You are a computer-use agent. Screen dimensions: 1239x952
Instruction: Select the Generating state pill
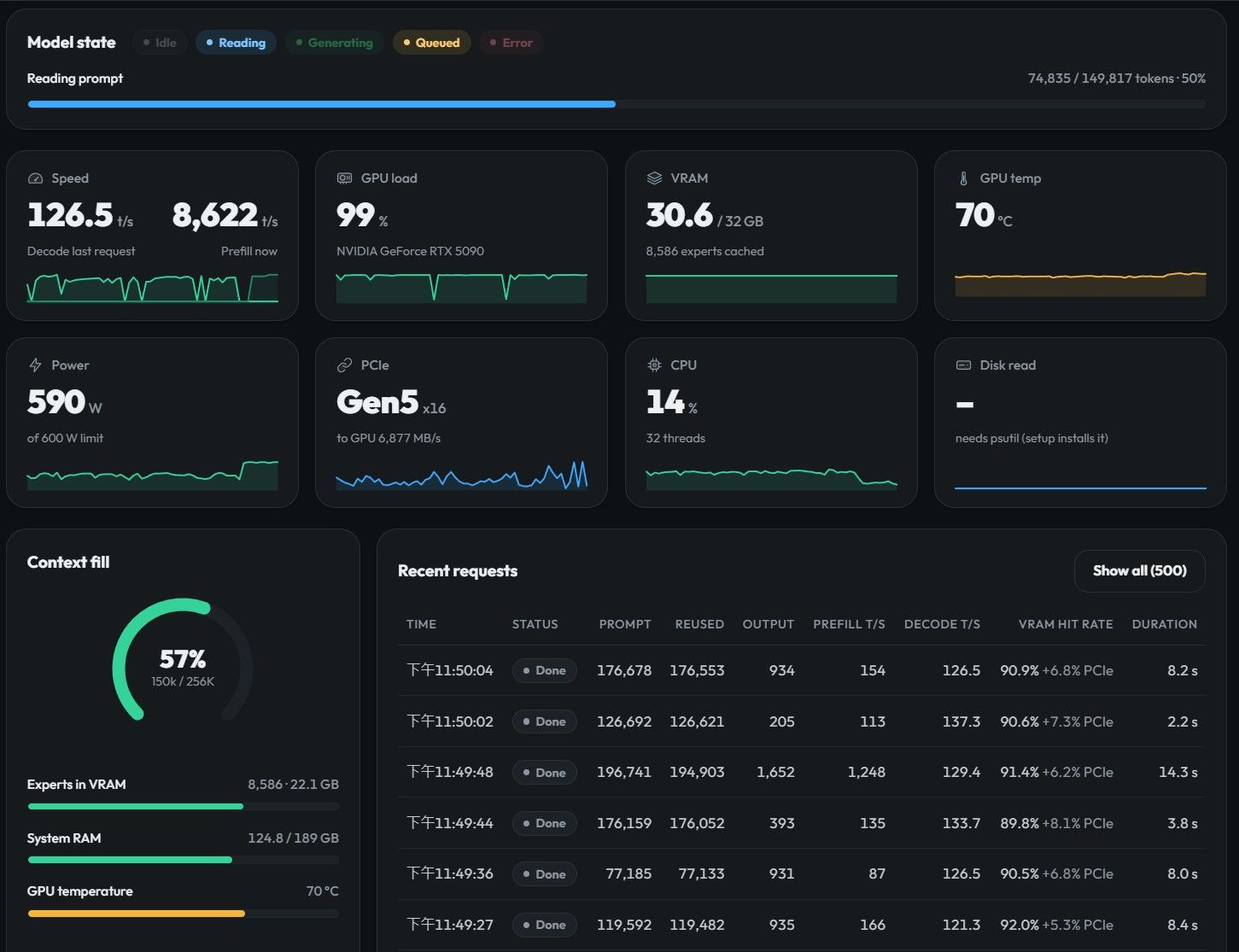(334, 43)
